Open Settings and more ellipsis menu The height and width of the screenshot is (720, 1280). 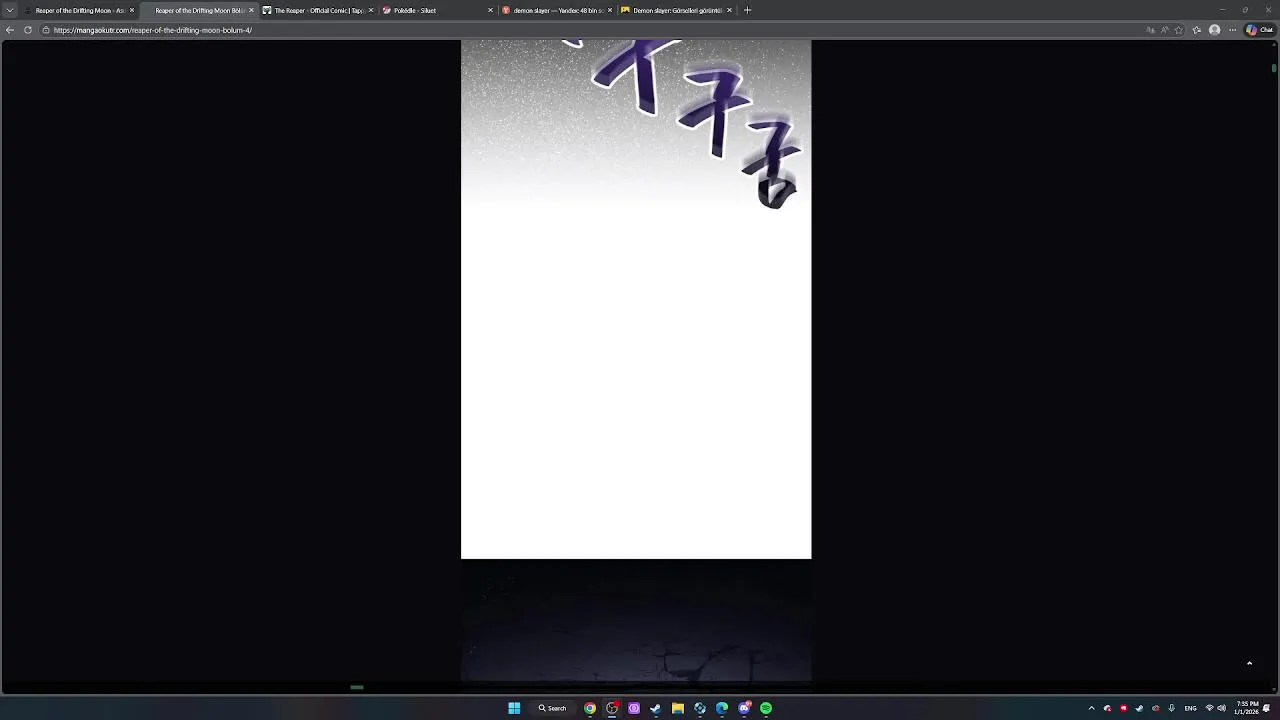[1232, 30]
